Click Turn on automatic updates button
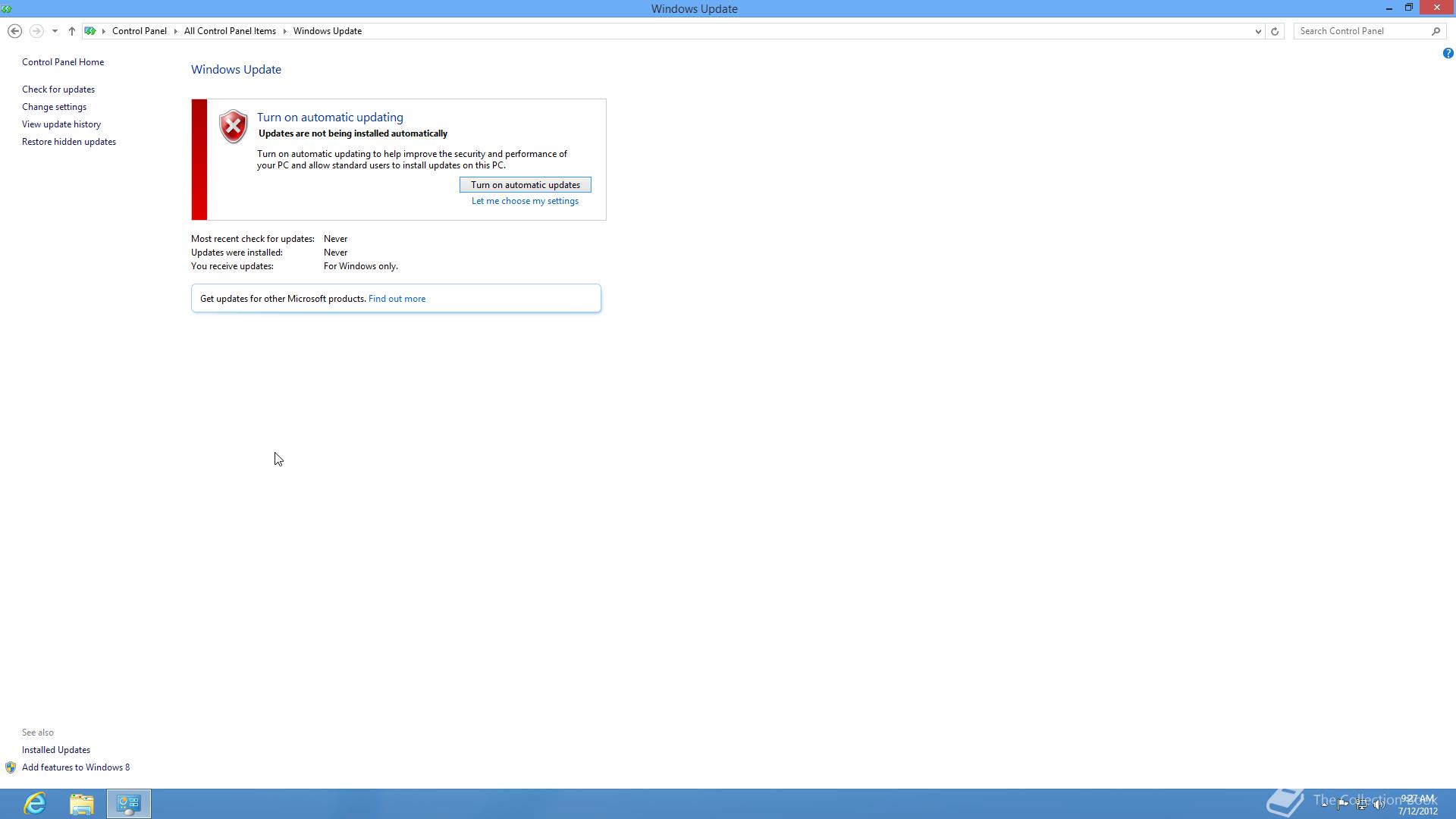 pyautogui.click(x=526, y=185)
